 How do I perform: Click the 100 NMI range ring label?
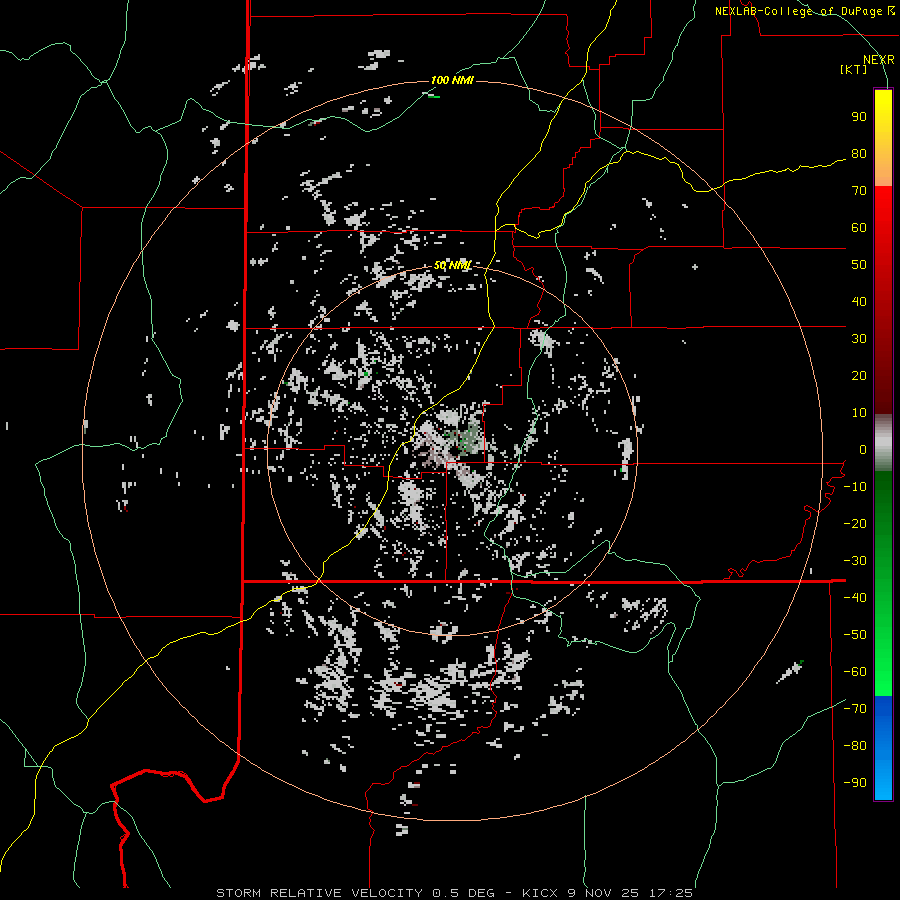coord(452,80)
